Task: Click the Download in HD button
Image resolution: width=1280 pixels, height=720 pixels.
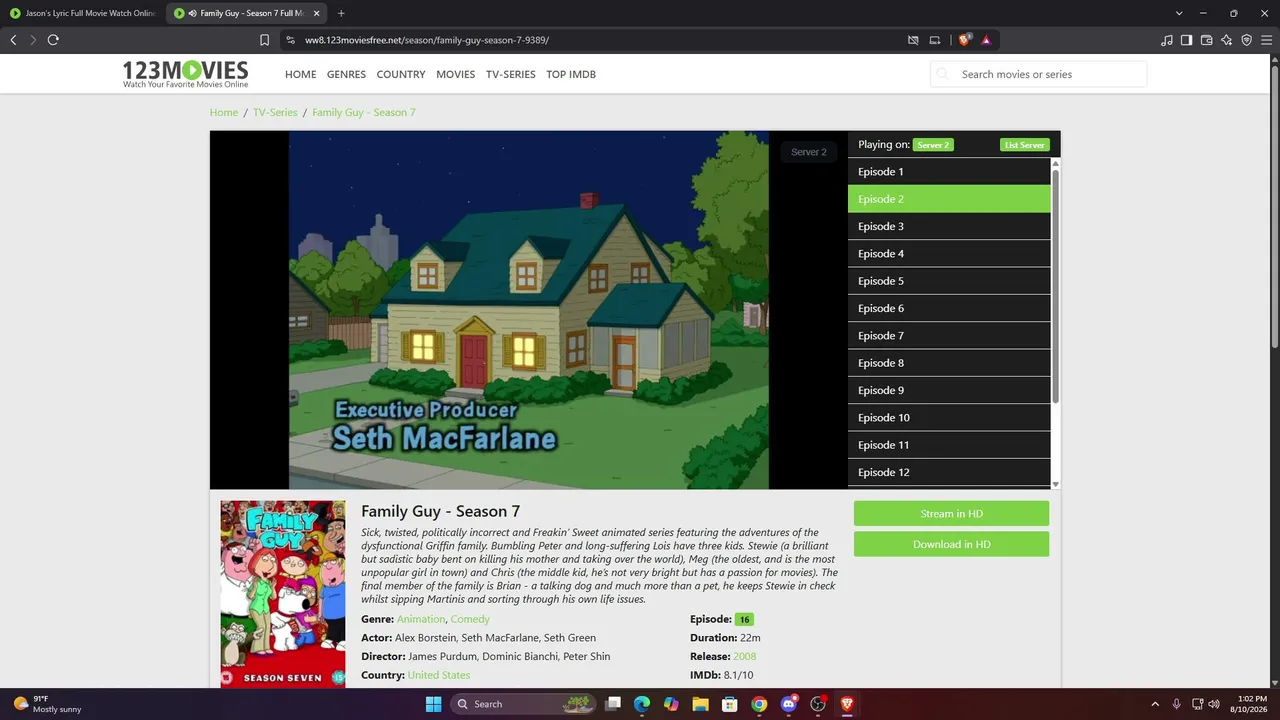Action: (x=951, y=544)
